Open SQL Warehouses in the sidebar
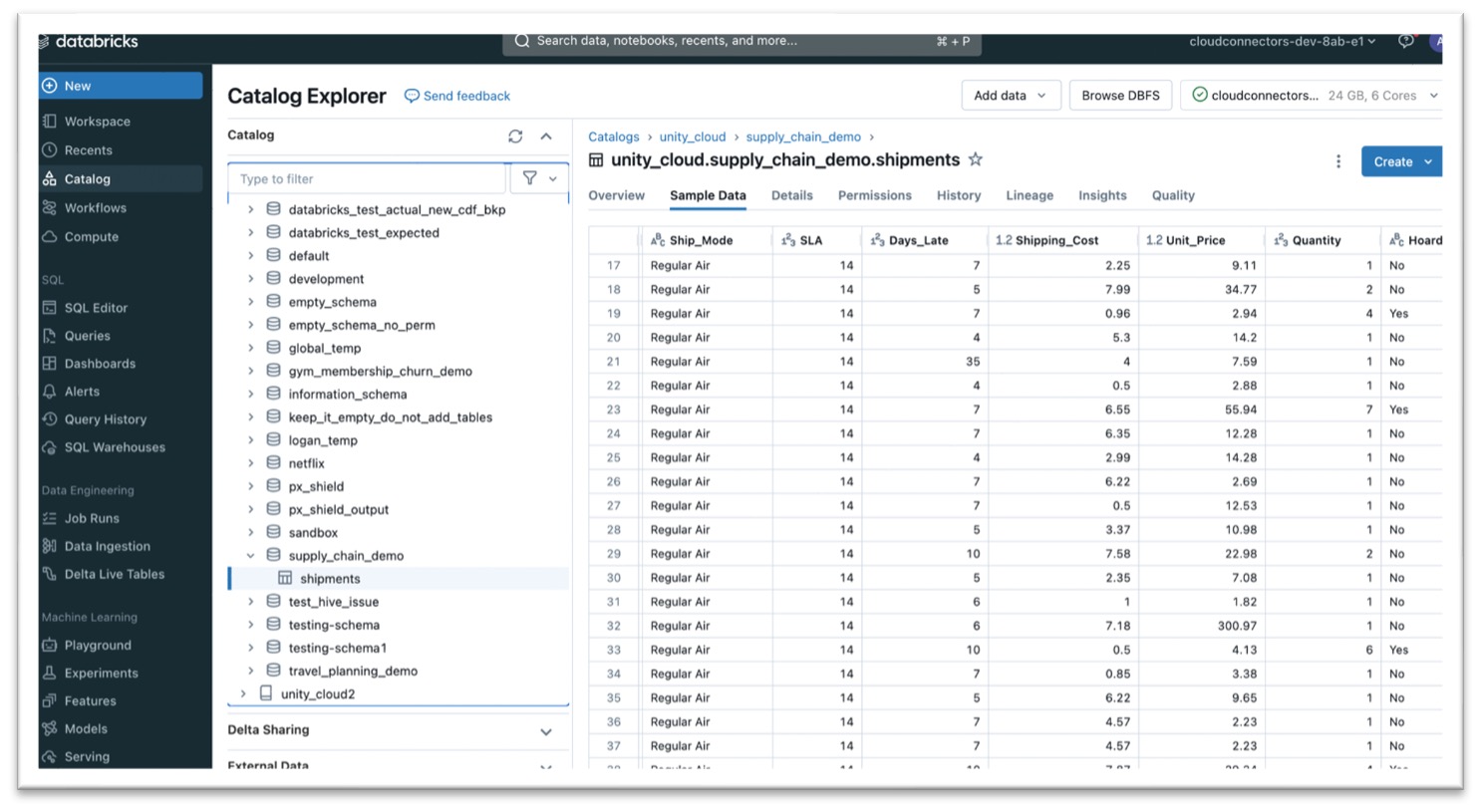The width and height of the screenshot is (1480, 812). [x=115, y=447]
